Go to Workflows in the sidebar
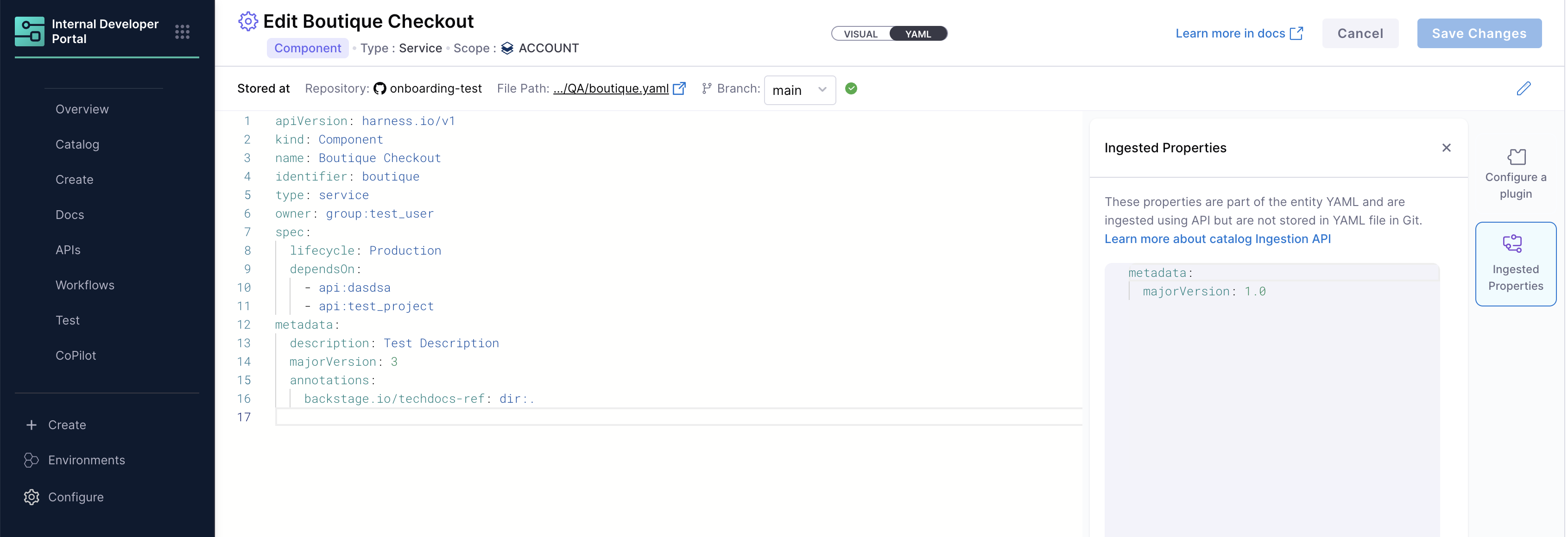1568x537 pixels. [x=85, y=285]
